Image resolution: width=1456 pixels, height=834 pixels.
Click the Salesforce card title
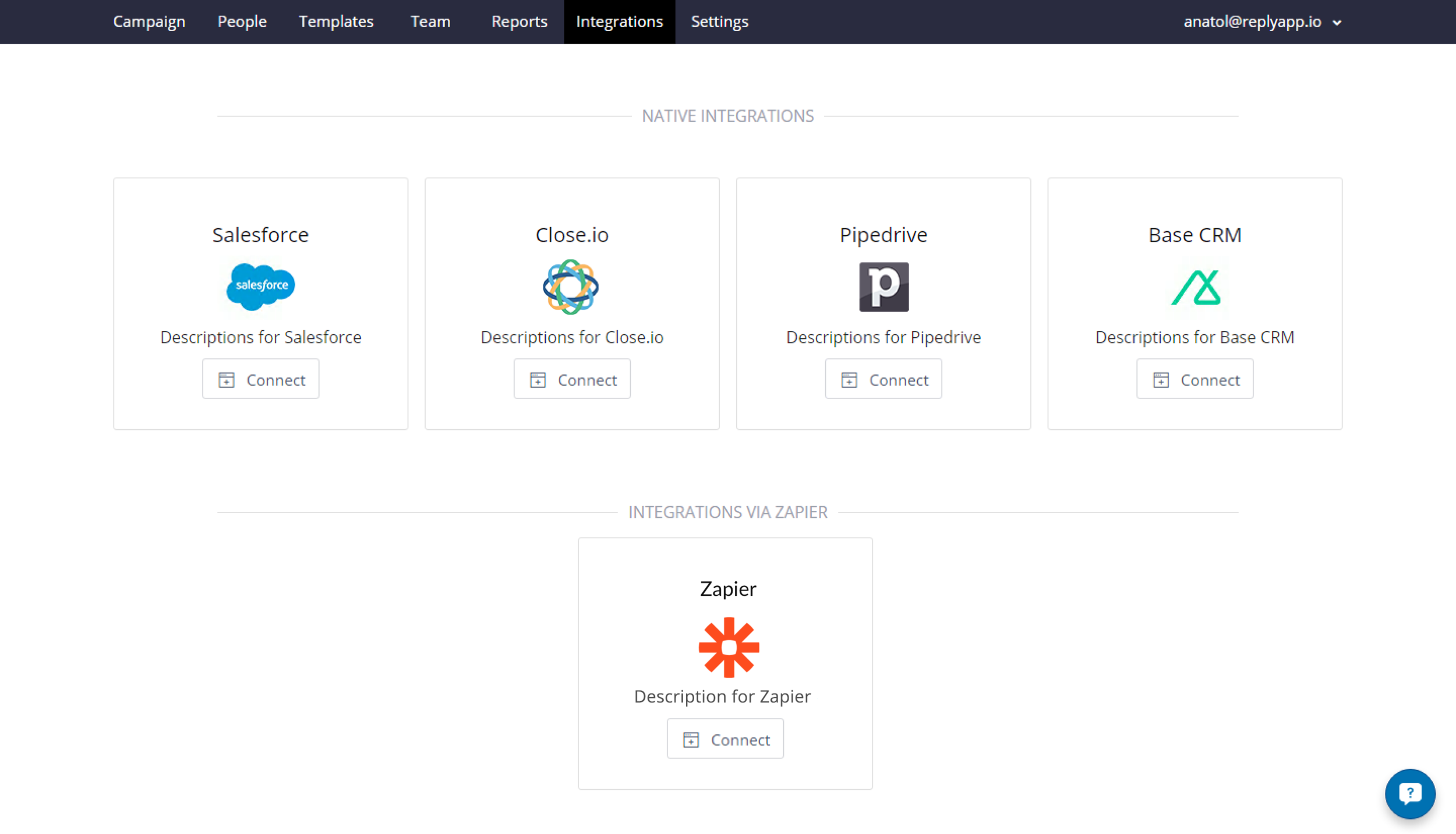tap(260, 235)
